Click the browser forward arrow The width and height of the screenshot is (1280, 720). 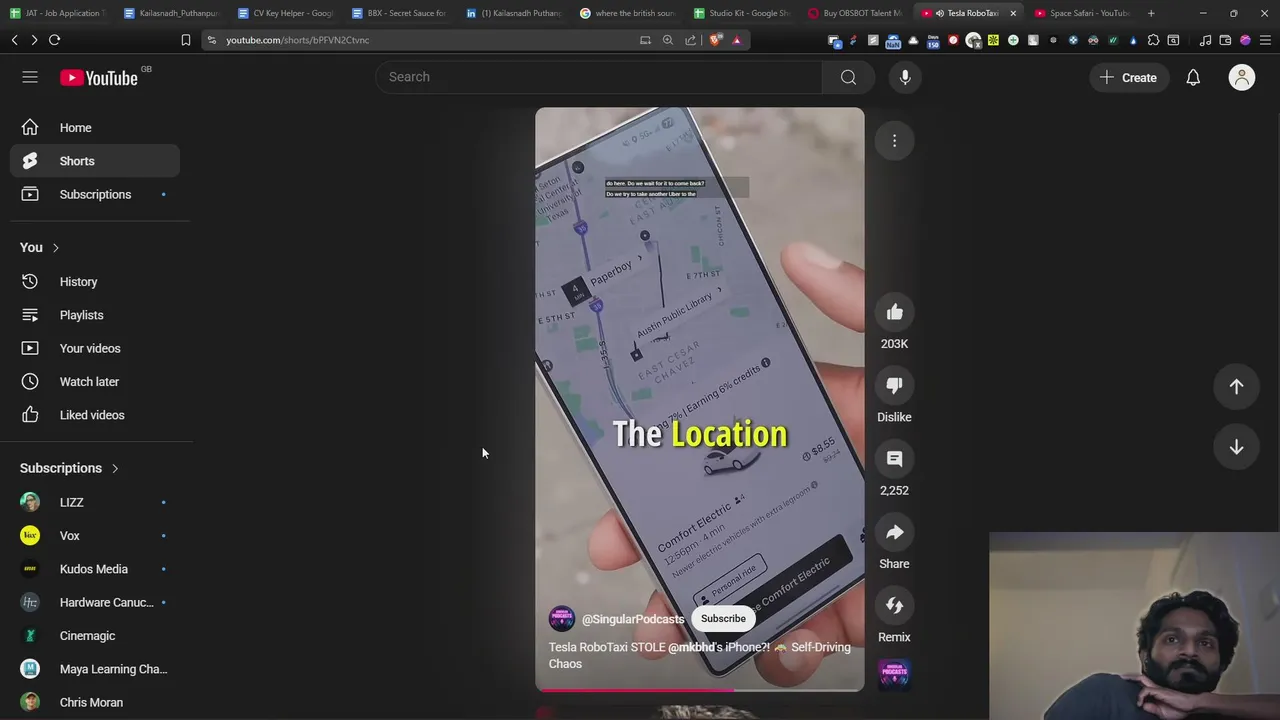(34, 40)
